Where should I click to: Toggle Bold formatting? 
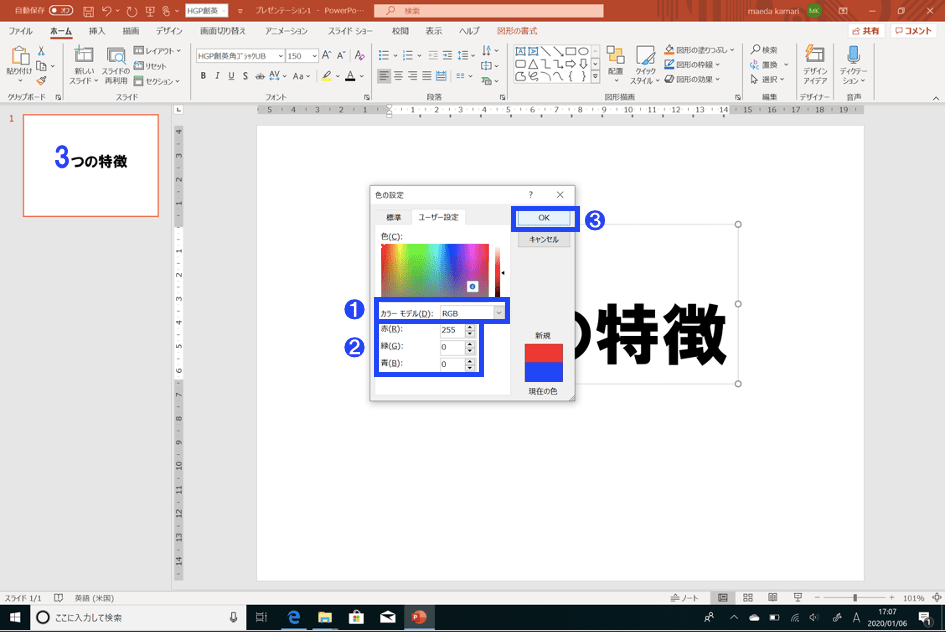coord(203,76)
